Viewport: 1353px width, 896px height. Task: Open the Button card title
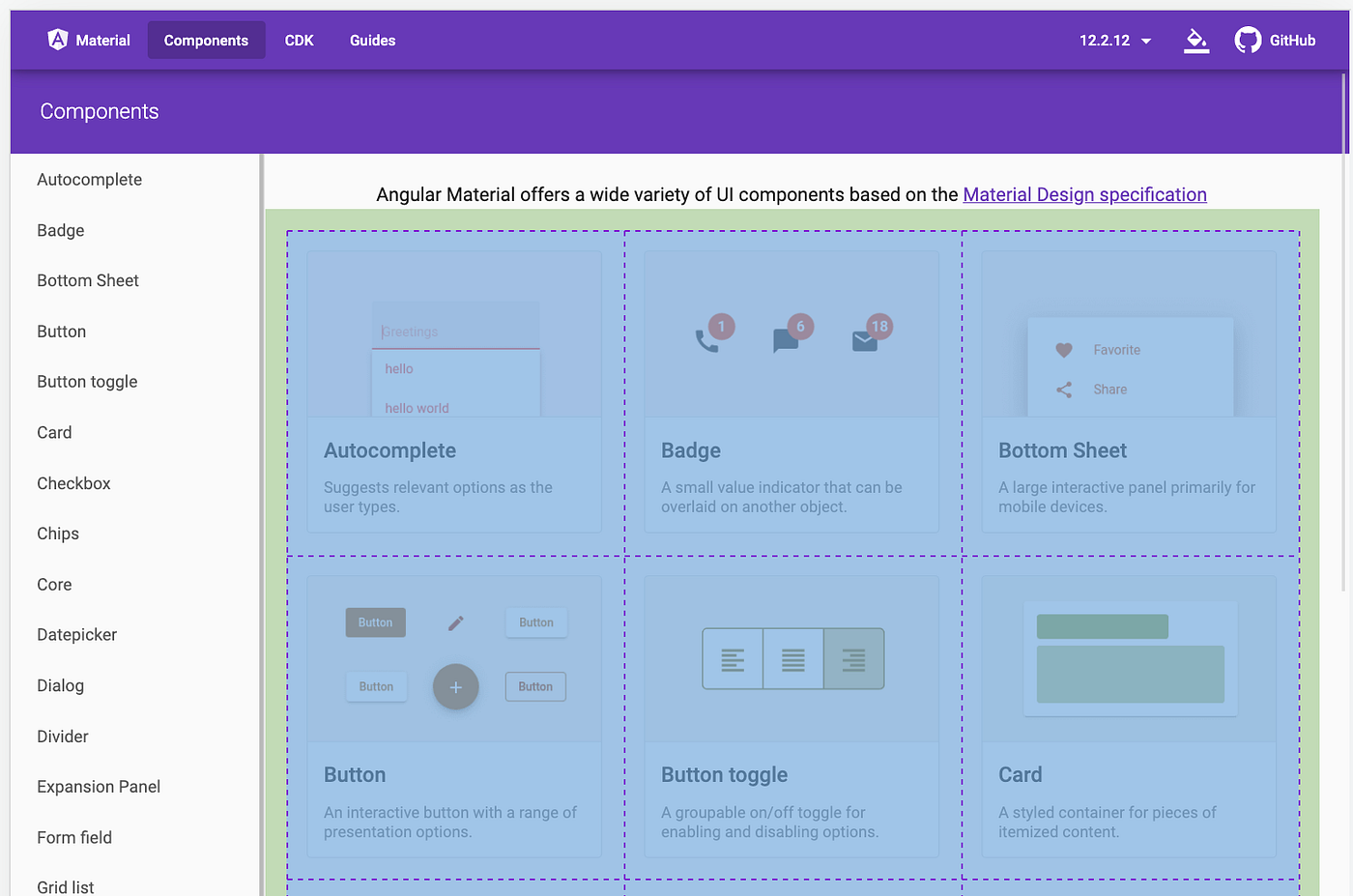pyautogui.click(x=355, y=775)
